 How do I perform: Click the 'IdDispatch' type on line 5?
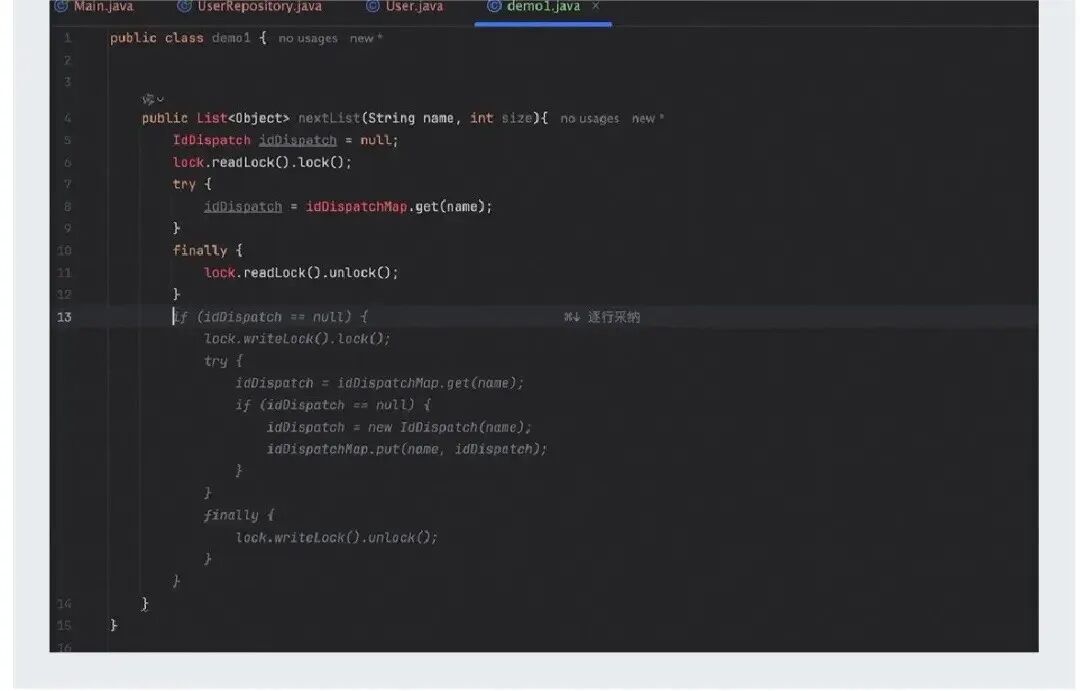tap(211, 141)
